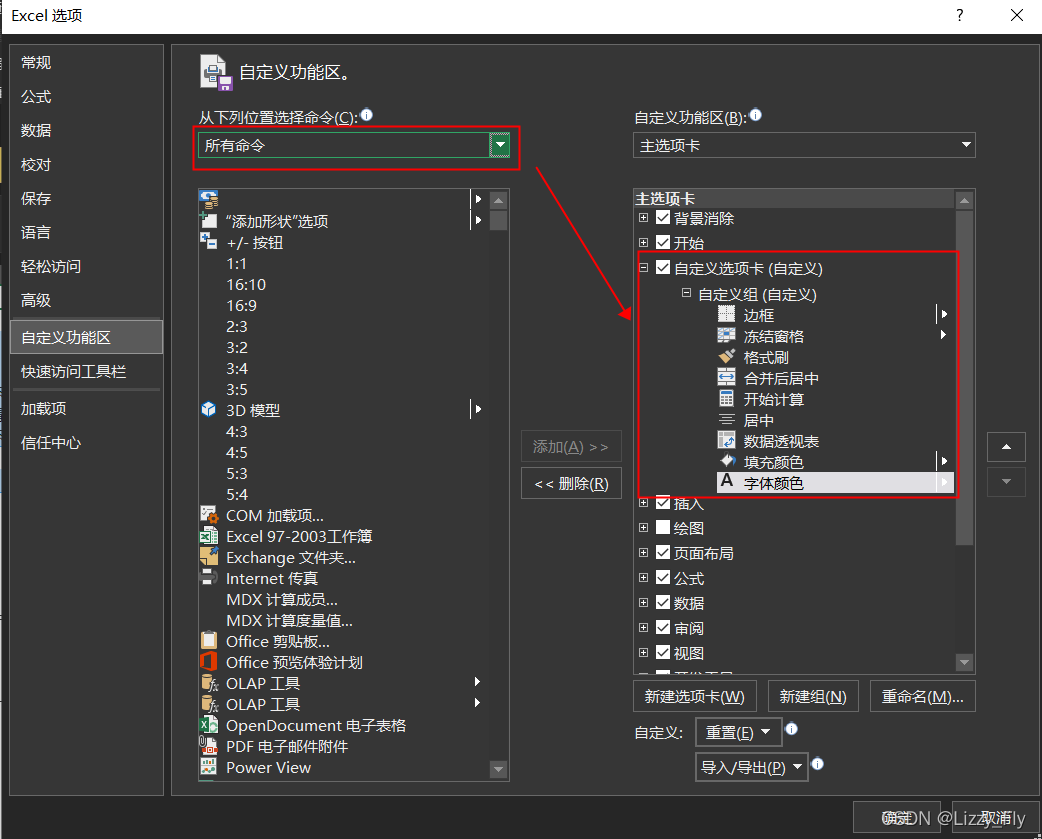Enable the 绘图 tab checkbox
Image resolution: width=1042 pixels, height=839 pixels.
coord(664,528)
